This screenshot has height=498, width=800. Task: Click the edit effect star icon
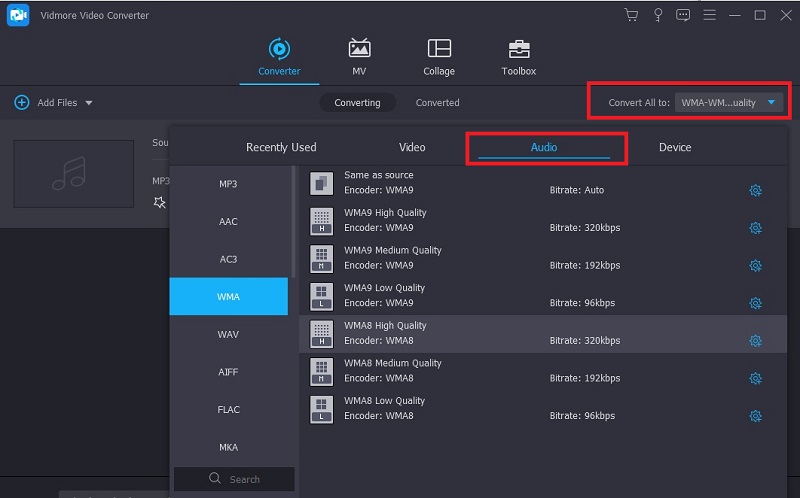[160, 203]
